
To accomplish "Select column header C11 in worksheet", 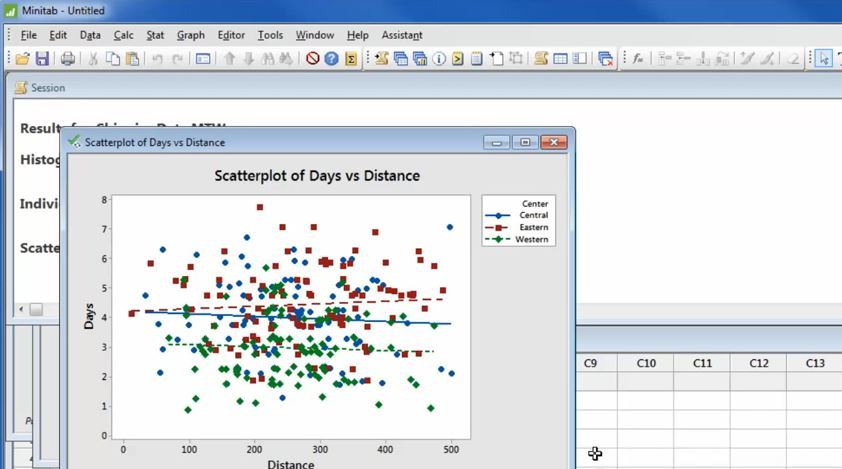I will tap(702, 363).
